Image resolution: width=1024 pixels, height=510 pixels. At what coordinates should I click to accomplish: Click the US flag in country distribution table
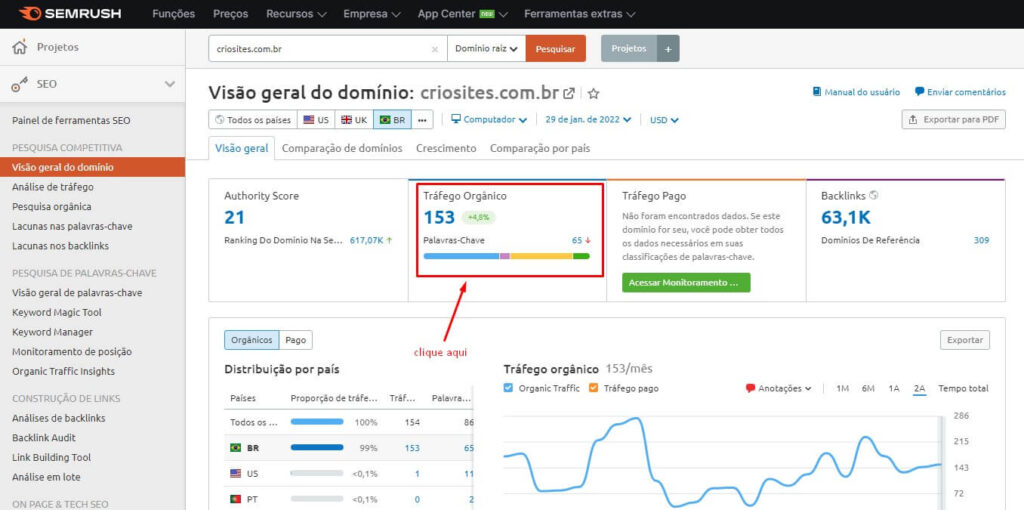(236, 473)
